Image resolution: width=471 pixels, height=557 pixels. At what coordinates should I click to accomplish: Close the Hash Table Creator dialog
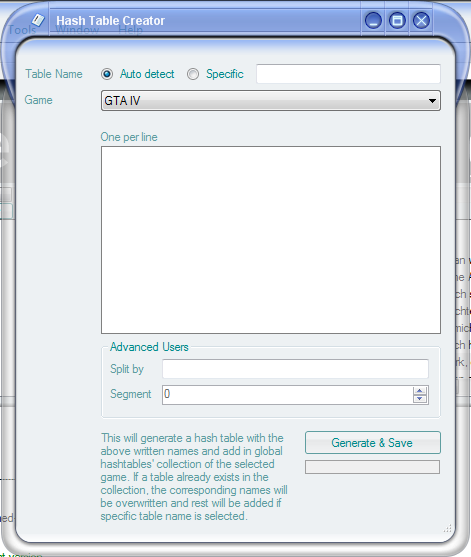pos(421,21)
